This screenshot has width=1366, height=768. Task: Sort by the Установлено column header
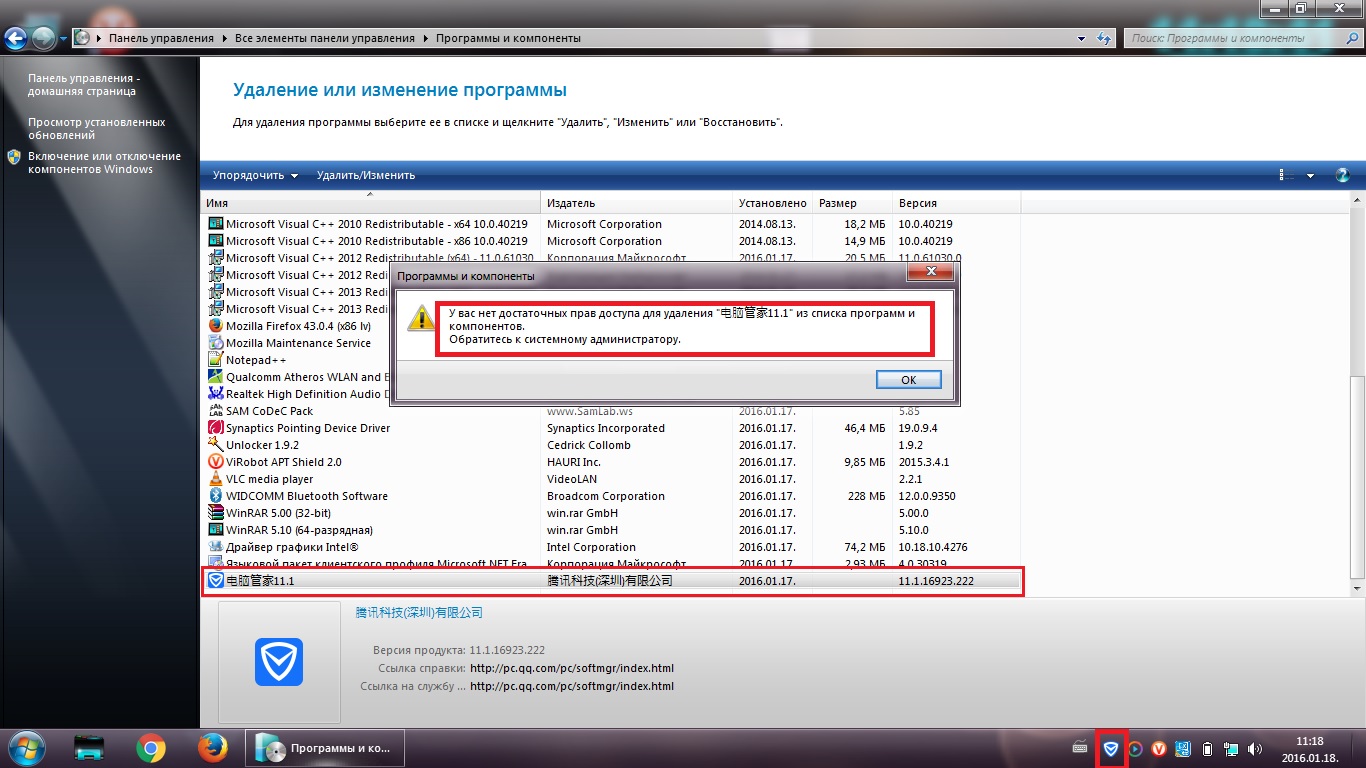point(773,203)
